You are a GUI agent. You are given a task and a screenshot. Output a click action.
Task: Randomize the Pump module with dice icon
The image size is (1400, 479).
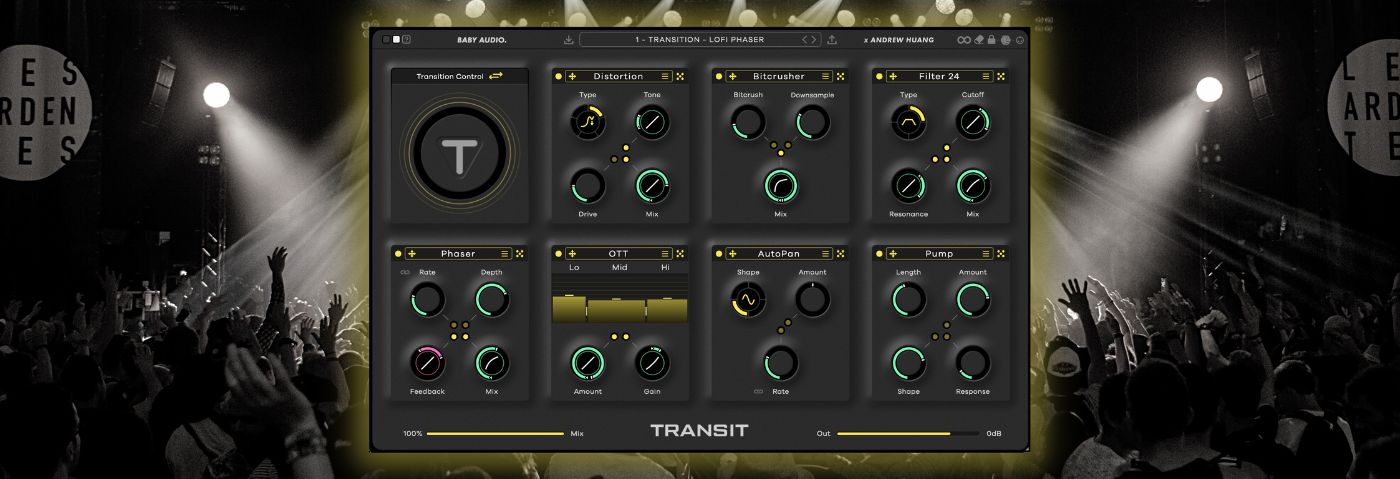tap(1000, 254)
